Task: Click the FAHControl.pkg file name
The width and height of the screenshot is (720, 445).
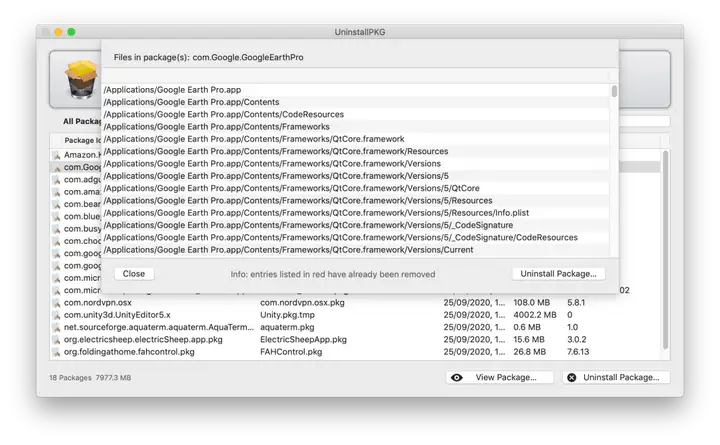Action: [x=291, y=352]
